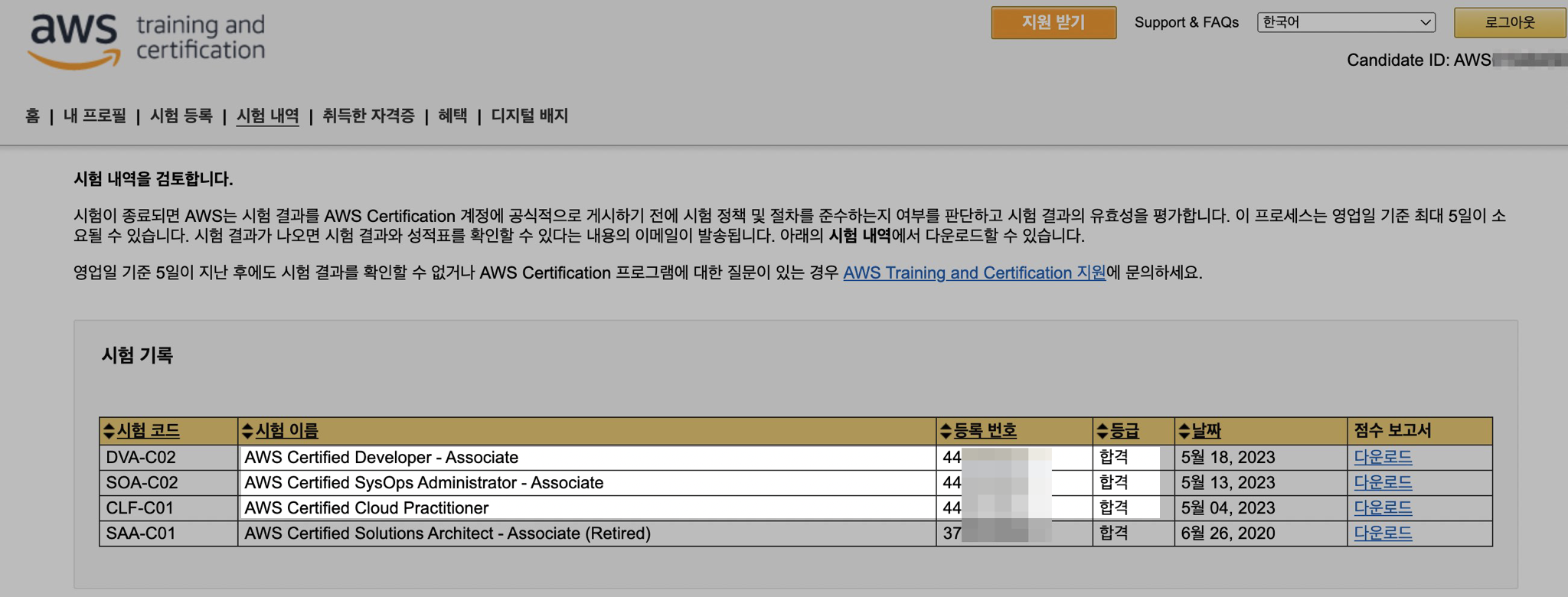Screen dimensions: 1568x597
Task: Click the 로그아웃 button
Action: coord(1509,22)
